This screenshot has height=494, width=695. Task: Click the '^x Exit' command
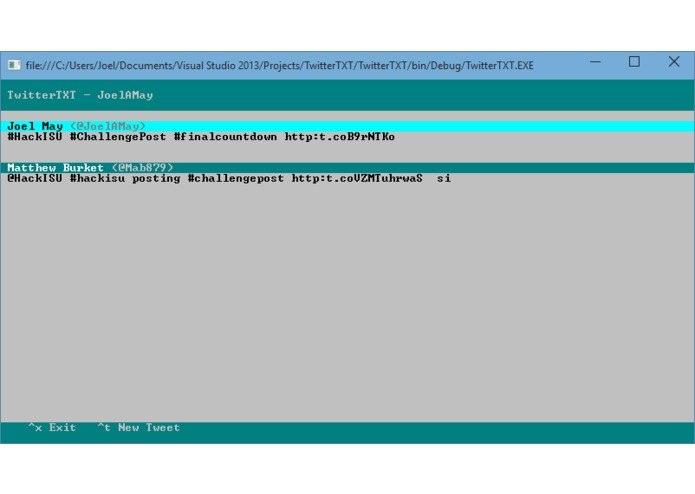point(52,428)
